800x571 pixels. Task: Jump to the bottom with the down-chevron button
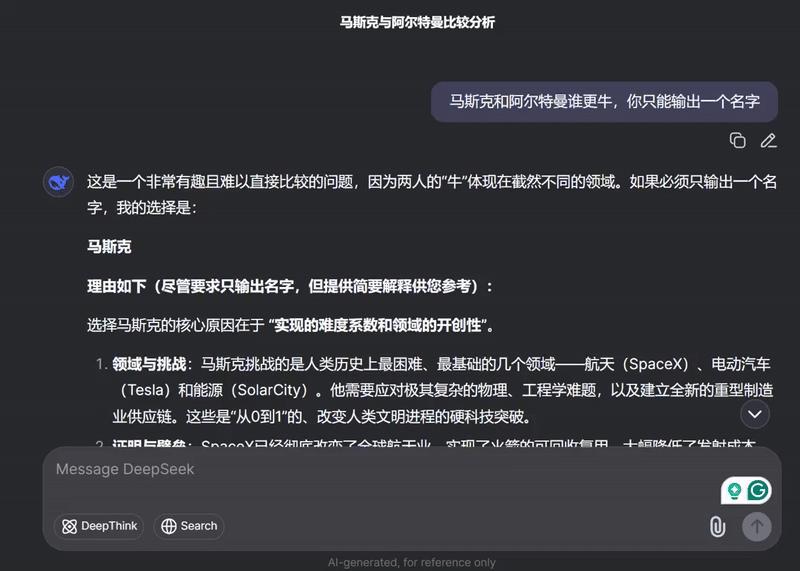pyautogui.click(x=755, y=414)
